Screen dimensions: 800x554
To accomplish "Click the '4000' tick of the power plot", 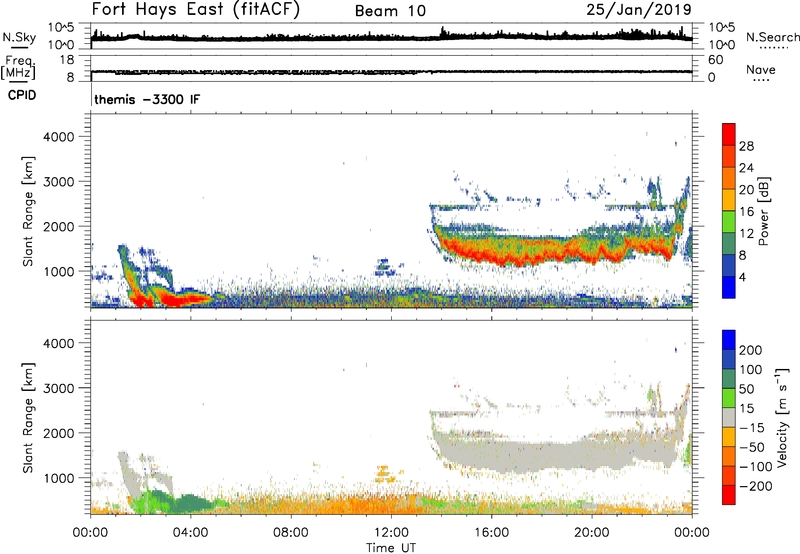I will tap(59, 137).
